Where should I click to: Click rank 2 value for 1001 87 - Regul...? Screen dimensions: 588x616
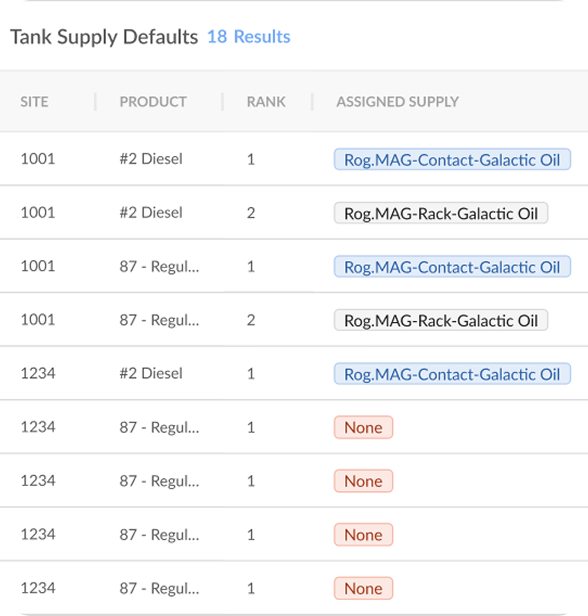pos(251,320)
